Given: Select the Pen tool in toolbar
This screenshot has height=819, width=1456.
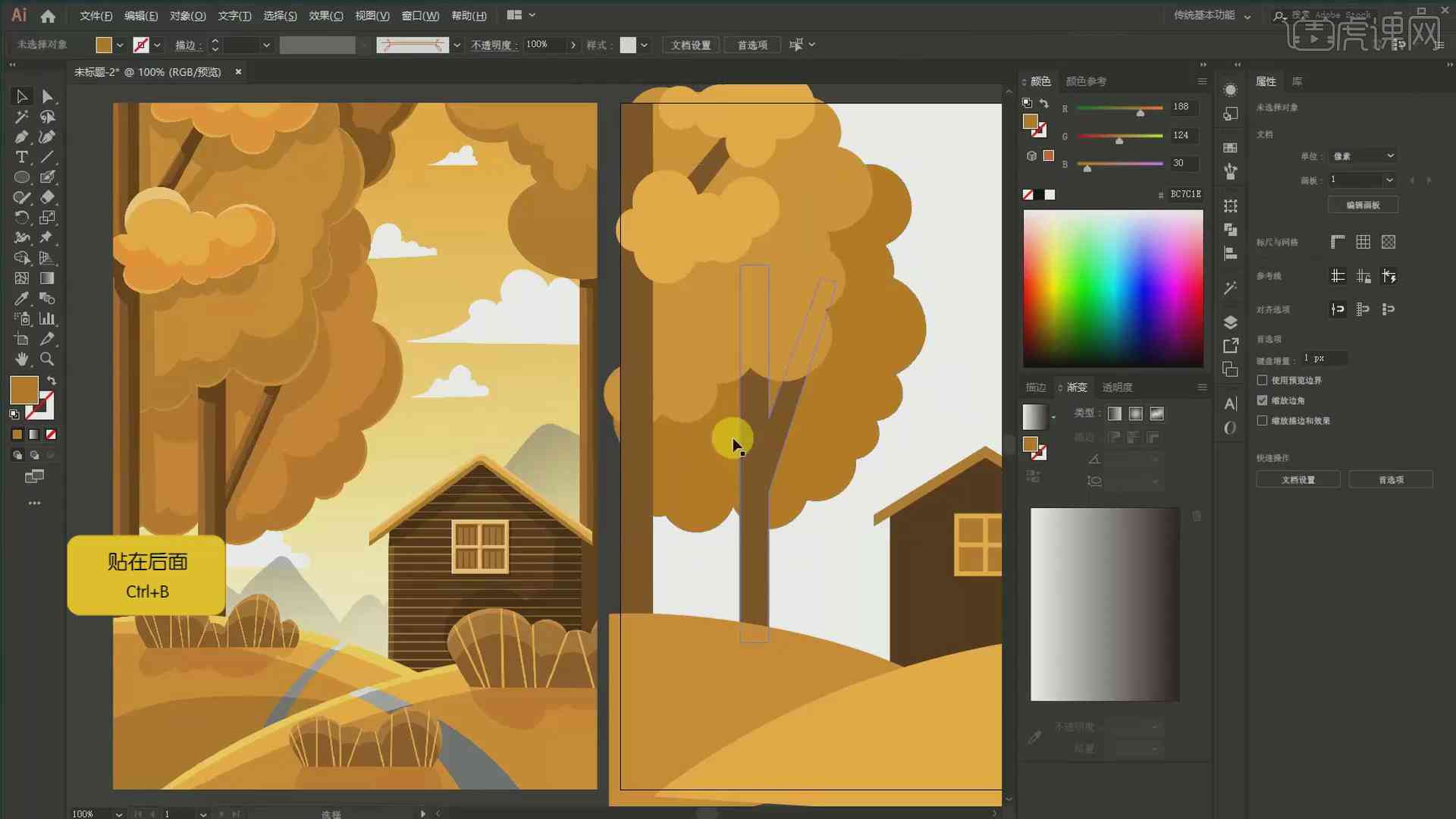Looking at the screenshot, I should pyautogui.click(x=21, y=136).
